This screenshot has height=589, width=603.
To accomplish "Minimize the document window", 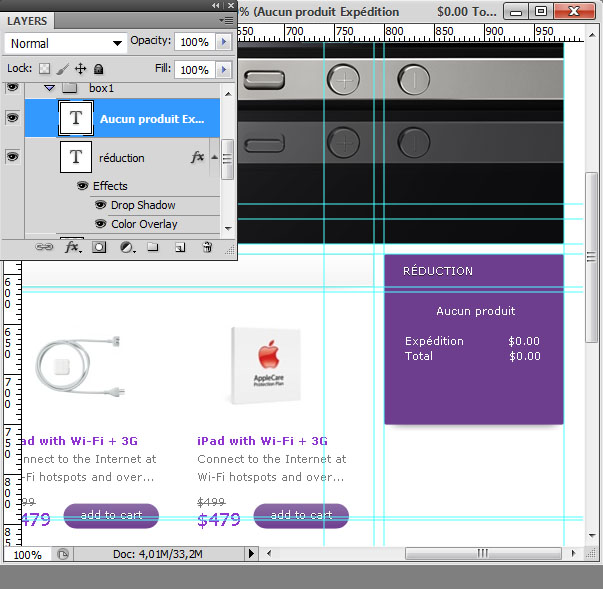I will click(x=516, y=11).
